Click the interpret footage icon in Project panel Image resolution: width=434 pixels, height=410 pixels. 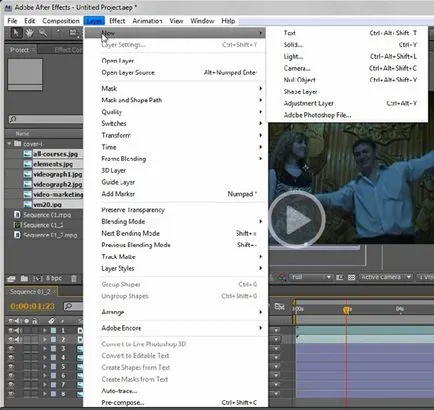[x=11, y=278]
